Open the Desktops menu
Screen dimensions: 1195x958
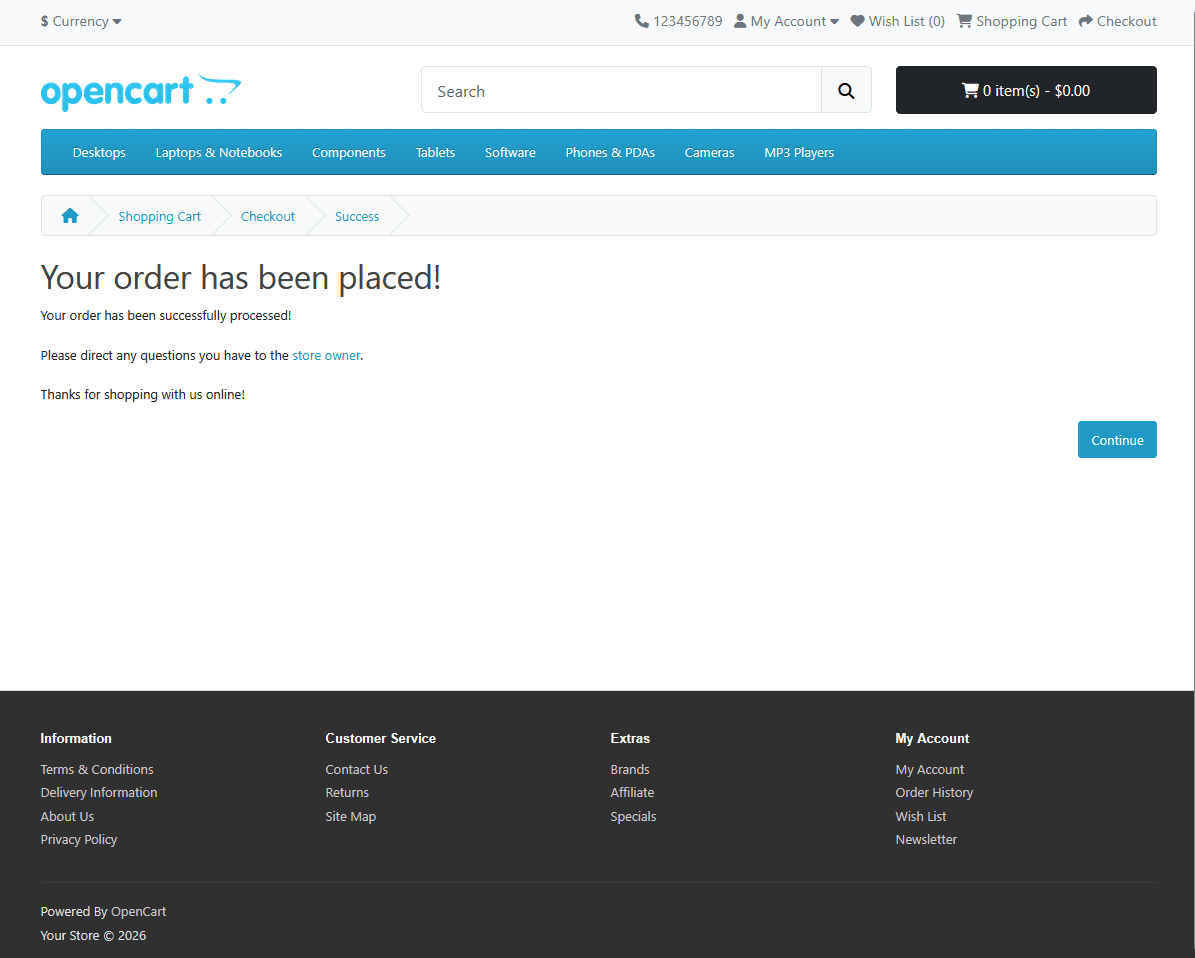(x=99, y=152)
